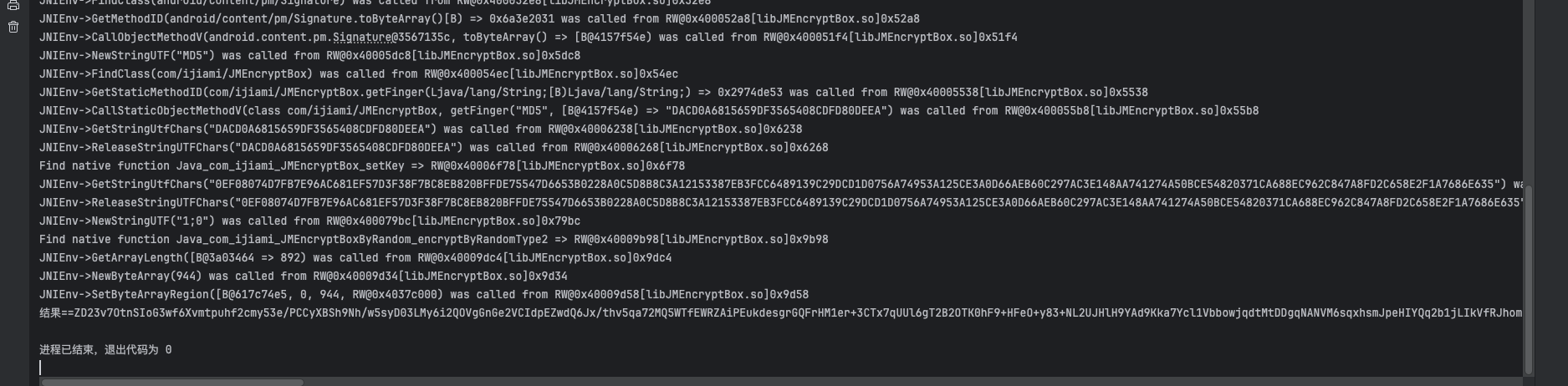
Task: Click the CallStaticObjectMethodV getFinger line
Action: (x=649, y=110)
